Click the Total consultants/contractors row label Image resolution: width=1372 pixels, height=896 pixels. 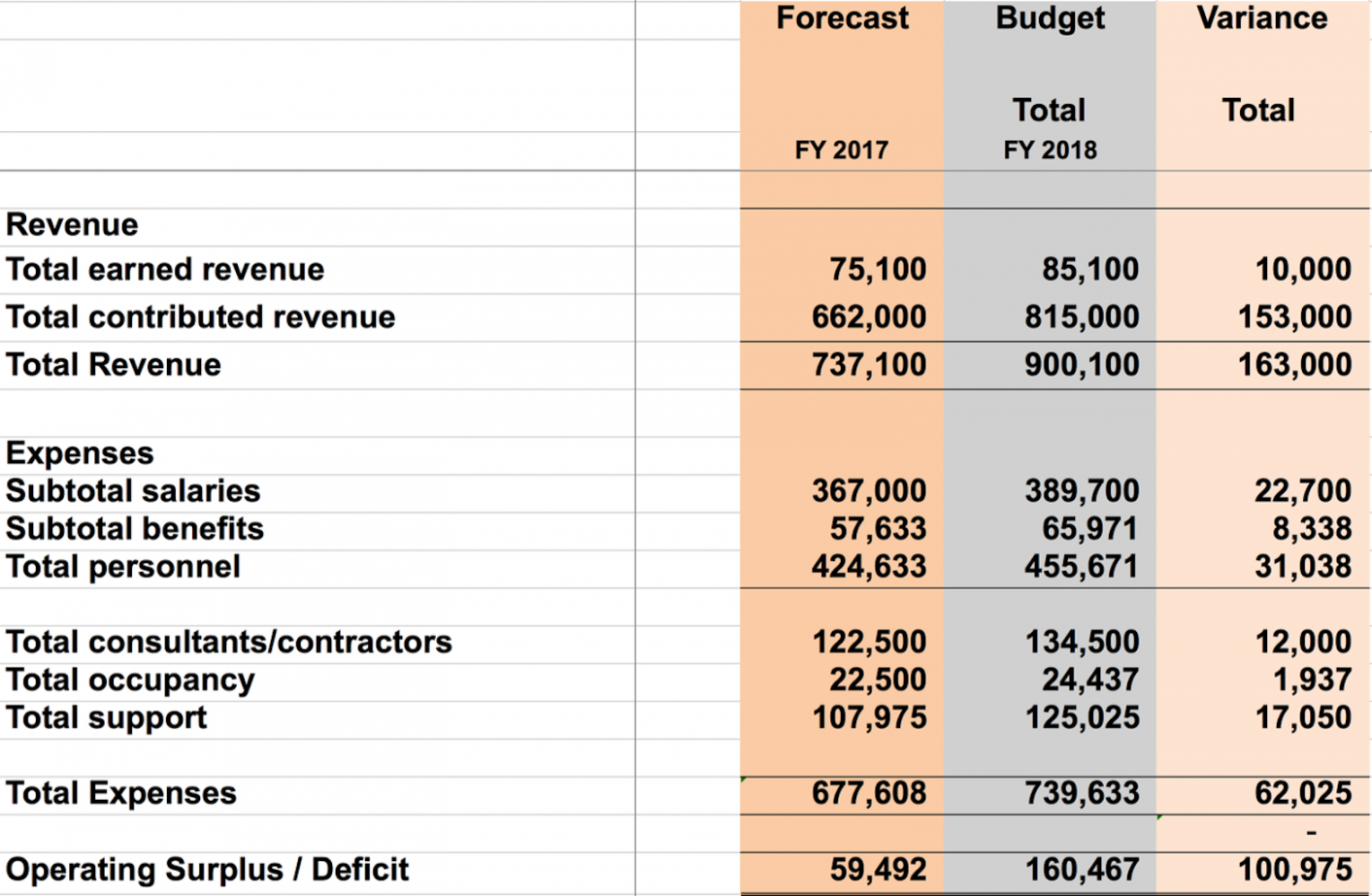click(x=229, y=643)
